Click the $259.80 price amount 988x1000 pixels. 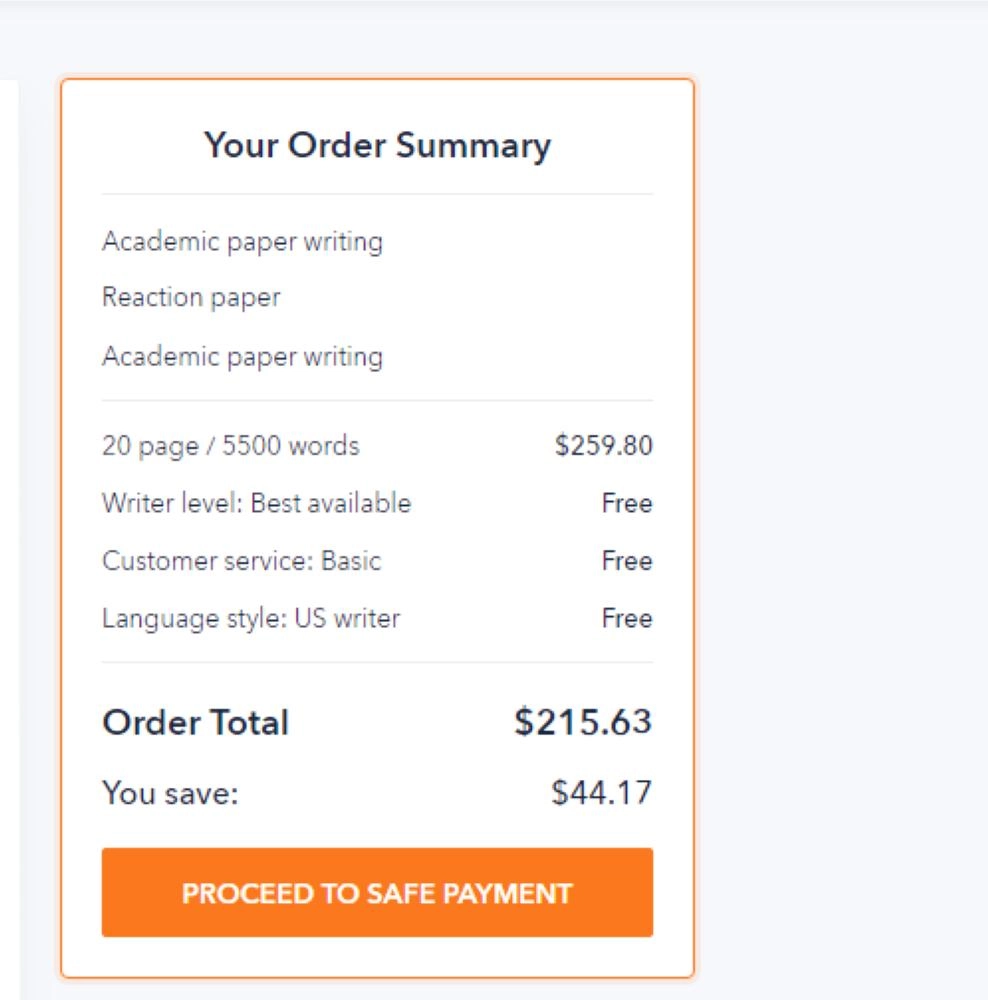(604, 446)
